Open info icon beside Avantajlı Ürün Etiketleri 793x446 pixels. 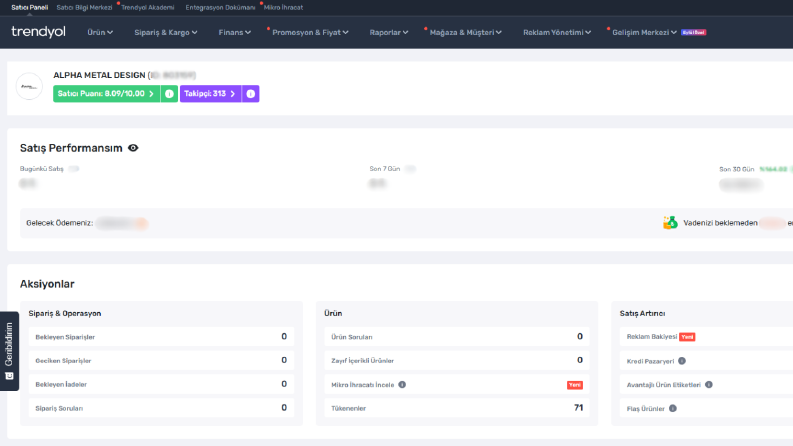pyautogui.click(x=709, y=384)
